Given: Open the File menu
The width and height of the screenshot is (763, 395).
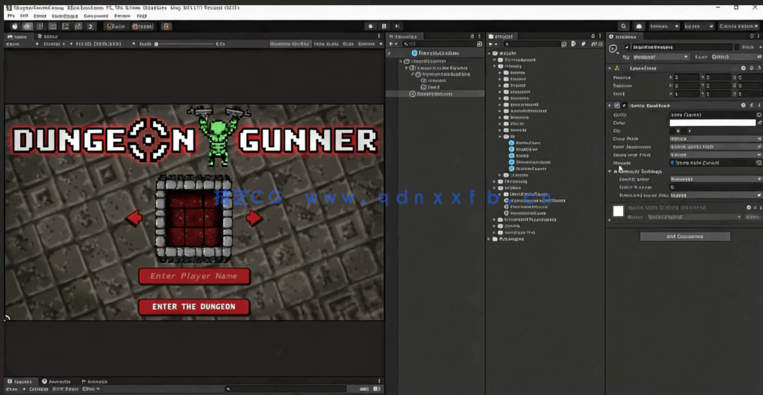Looking at the screenshot, I should [x=11, y=16].
